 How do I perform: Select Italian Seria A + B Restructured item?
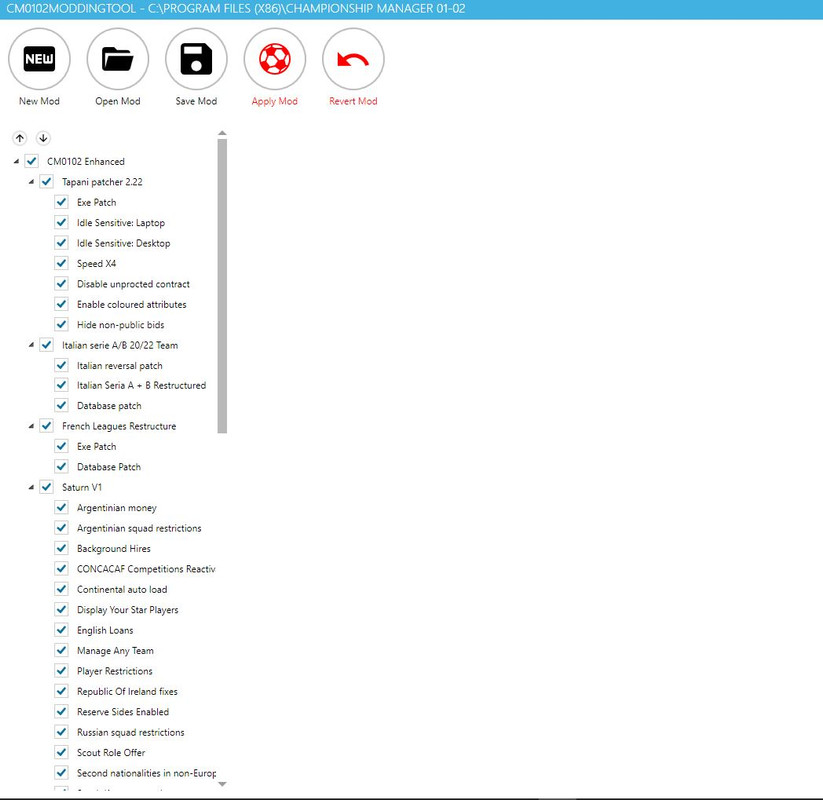click(x=141, y=385)
